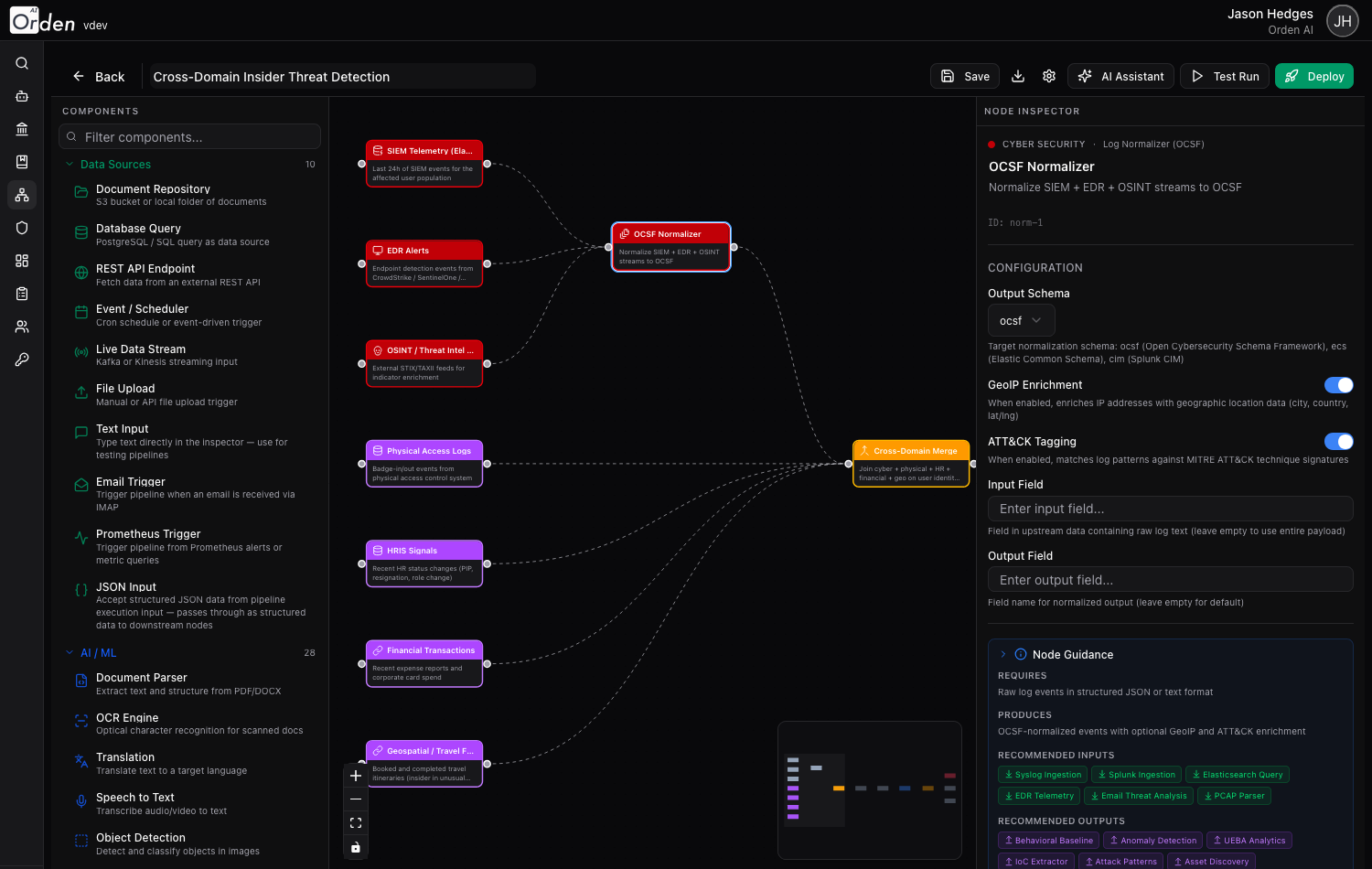Image resolution: width=1372 pixels, height=869 pixels.
Task: Select the pipeline workflow sidebar icon
Action: (x=22, y=195)
